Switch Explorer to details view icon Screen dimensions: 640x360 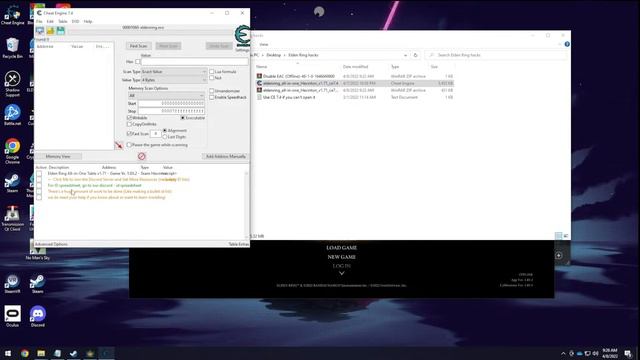tap(558, 236)
